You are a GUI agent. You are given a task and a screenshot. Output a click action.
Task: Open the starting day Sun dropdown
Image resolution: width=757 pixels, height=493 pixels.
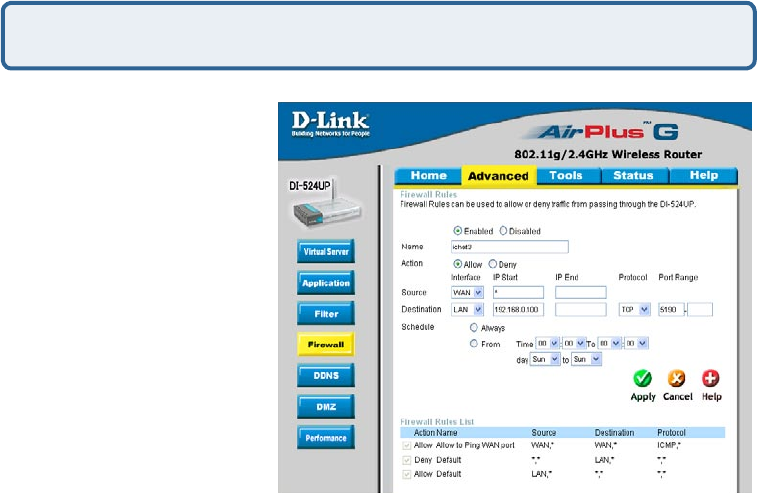coord(545,359)
